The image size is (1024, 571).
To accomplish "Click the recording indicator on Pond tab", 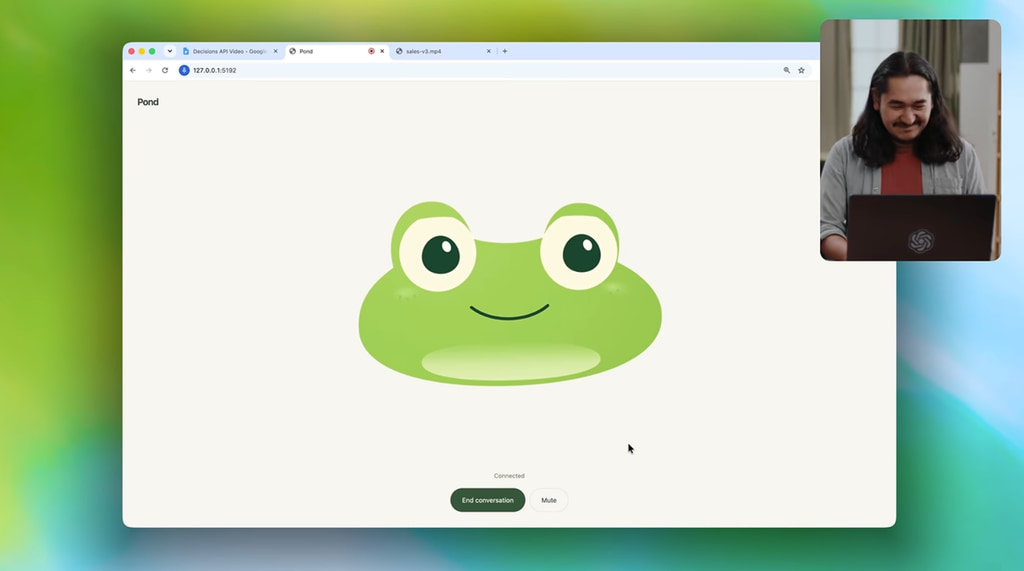I will point(372,51).
